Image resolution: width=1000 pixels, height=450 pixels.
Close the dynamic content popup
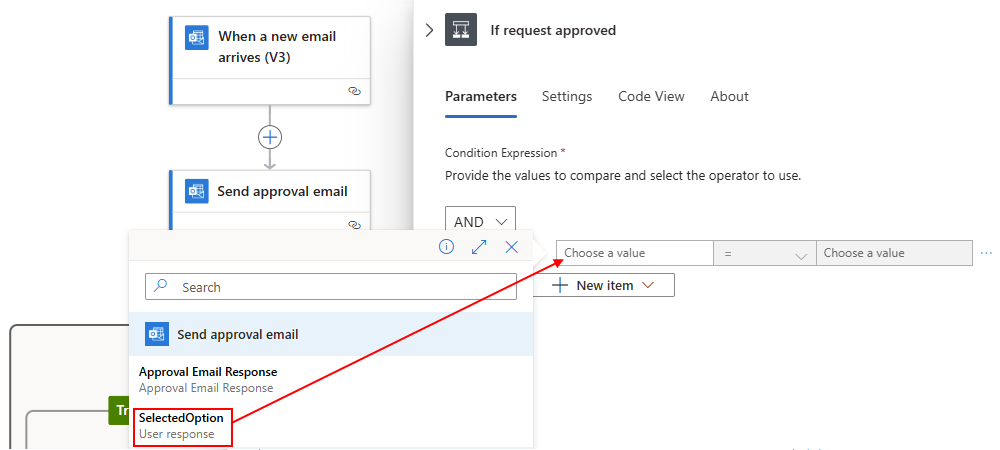(x=511, y=247)
